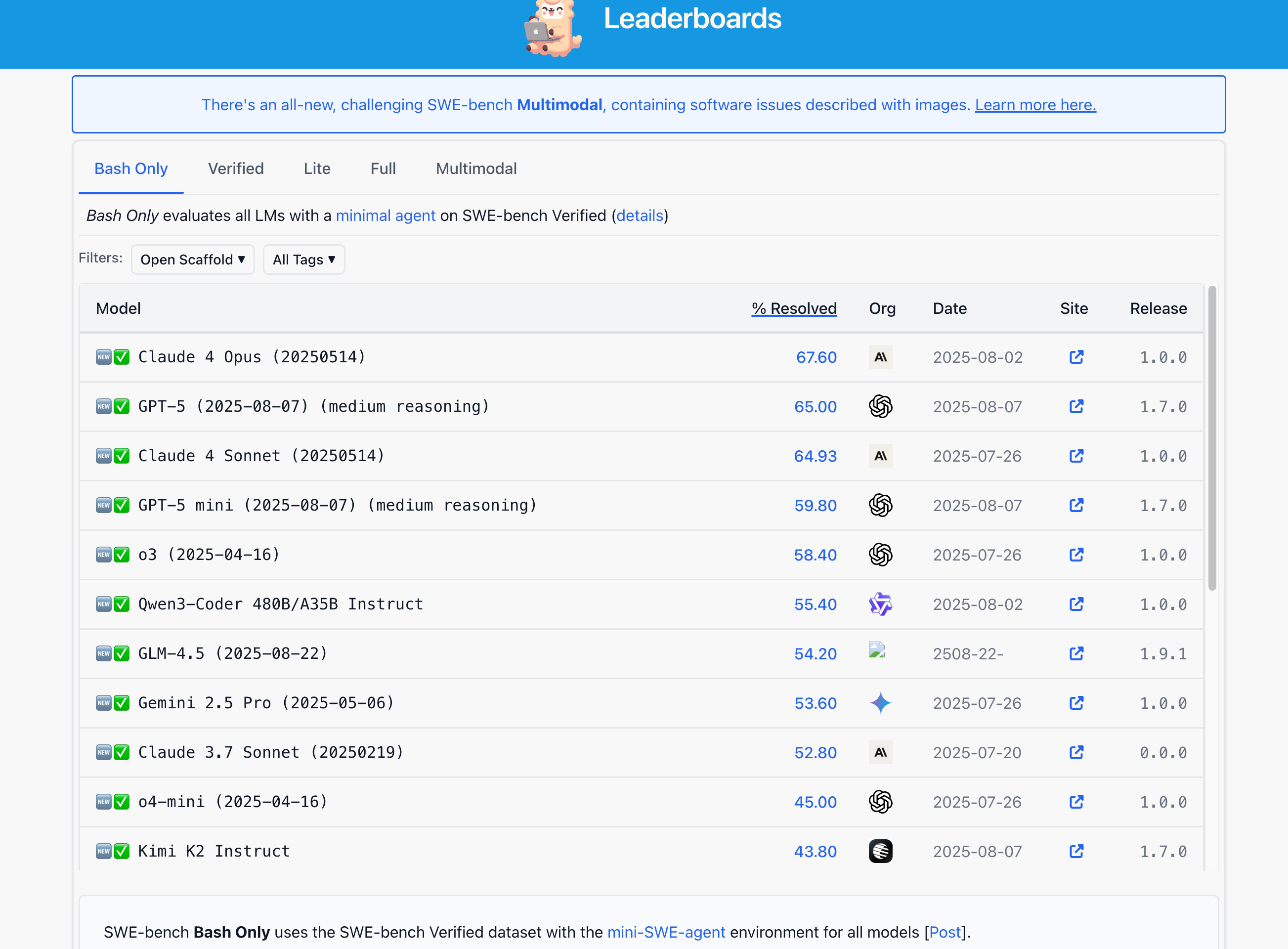Click the 59.80 resolved score
Screen dimensions: 1288x949
(815, 506)
